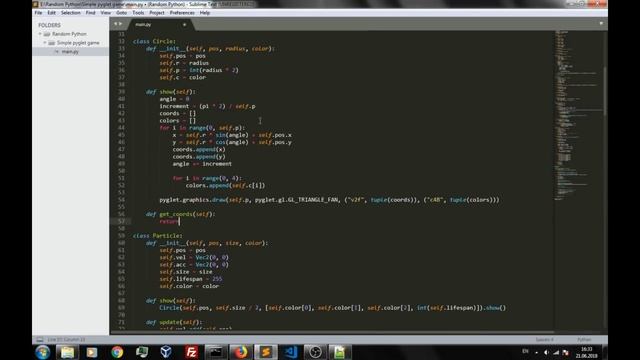Open the Action Center flag icon

tap(566, 352)
